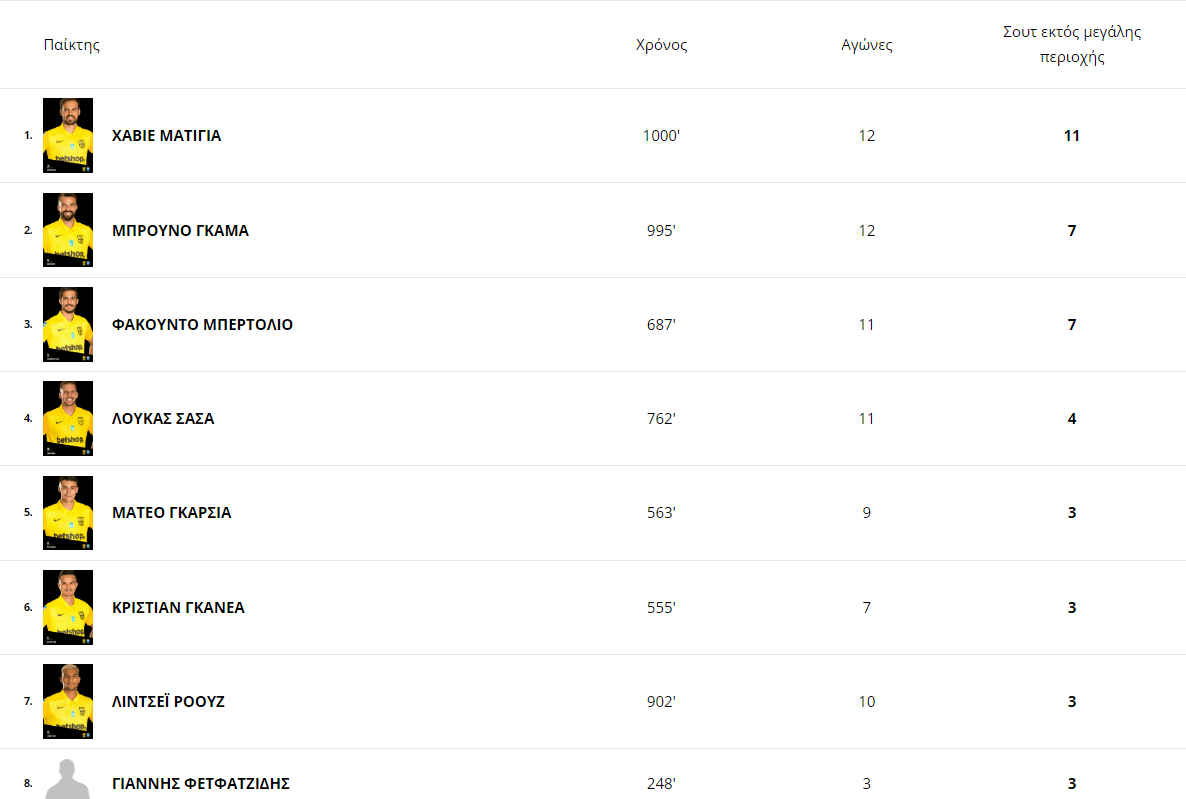The height and width of the screenshot is (799, 1186).
Task: Open ΜΠΡΟΥΝΟ ΓΚΑΜΑ player name link
Action: [x=180, y=231]
